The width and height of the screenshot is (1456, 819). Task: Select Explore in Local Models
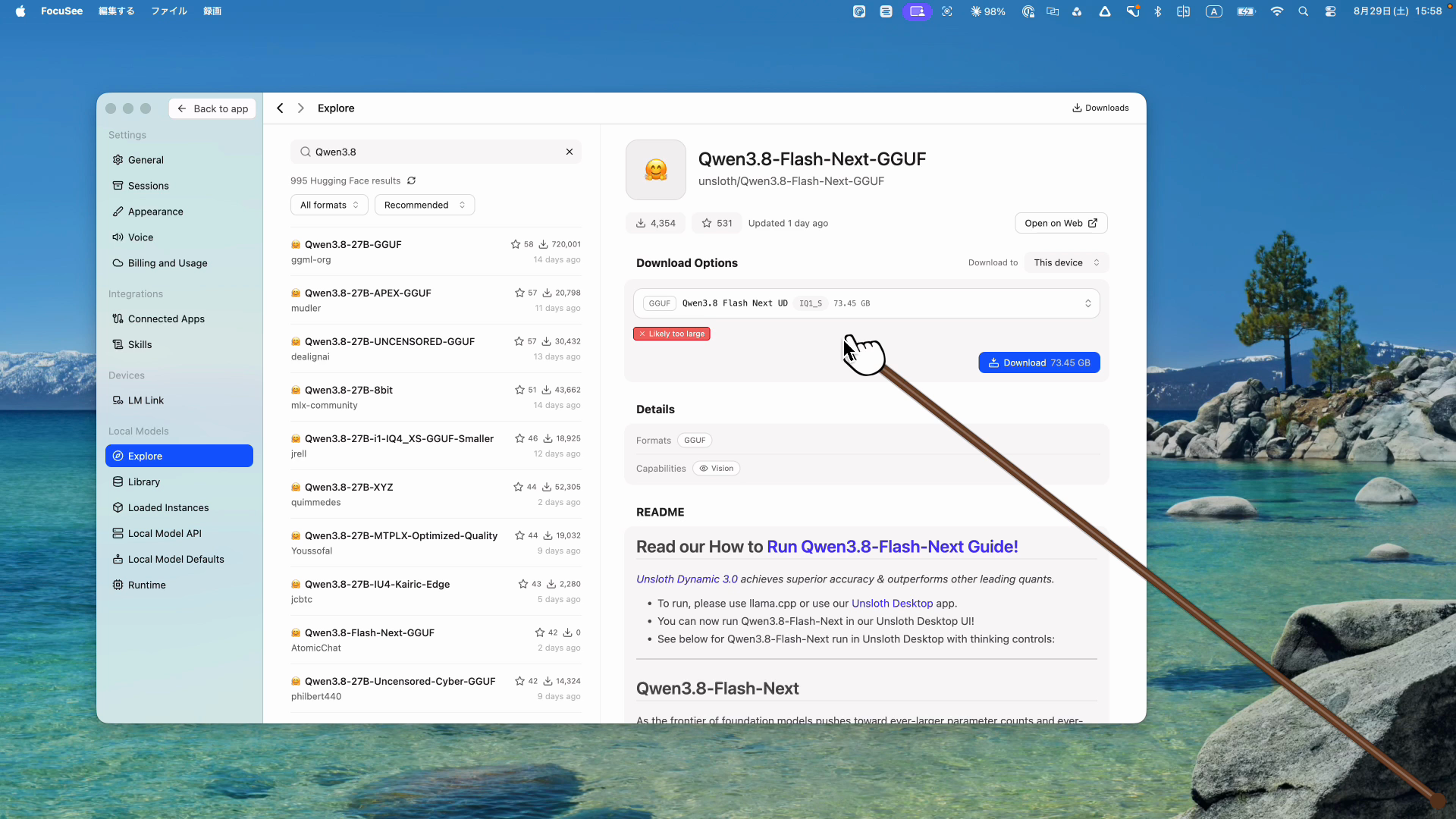point(179,456)
